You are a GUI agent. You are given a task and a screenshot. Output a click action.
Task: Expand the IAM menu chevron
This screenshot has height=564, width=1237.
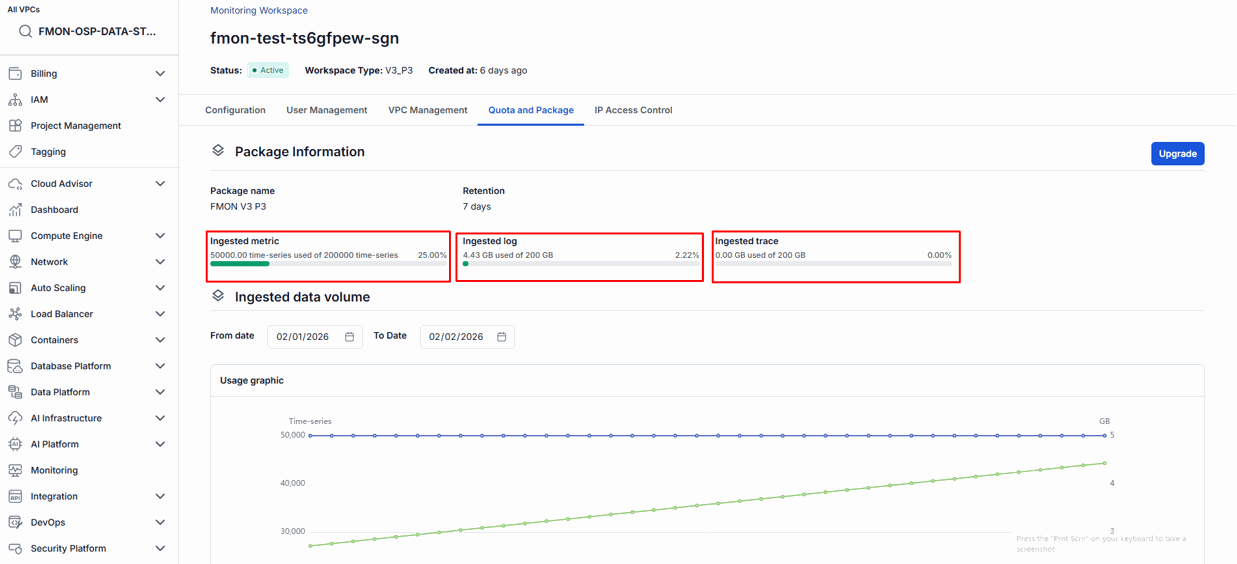(x=160, y=100)
